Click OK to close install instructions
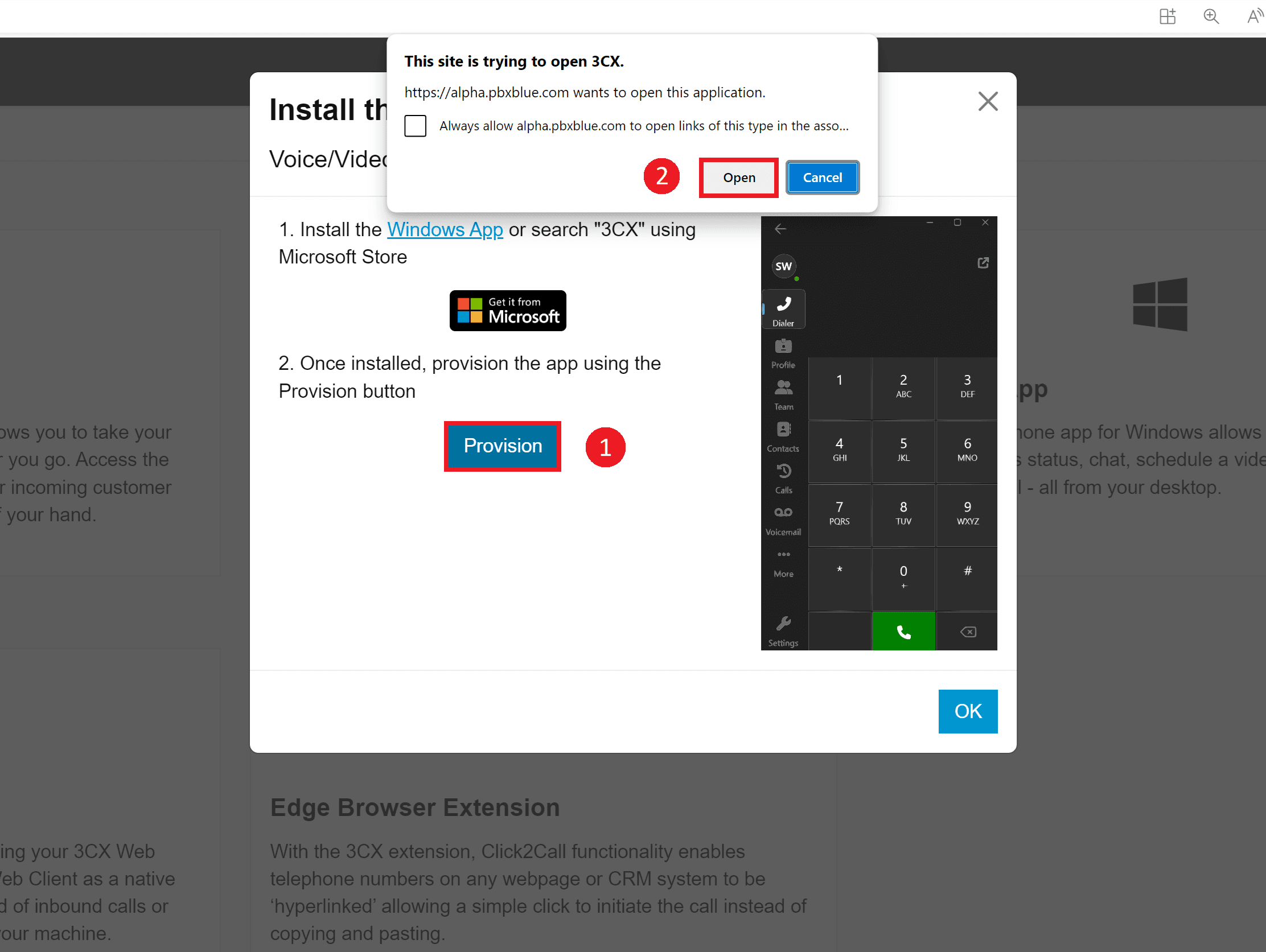The height and width of the screenshot is (952, 1266). (967, 711)
